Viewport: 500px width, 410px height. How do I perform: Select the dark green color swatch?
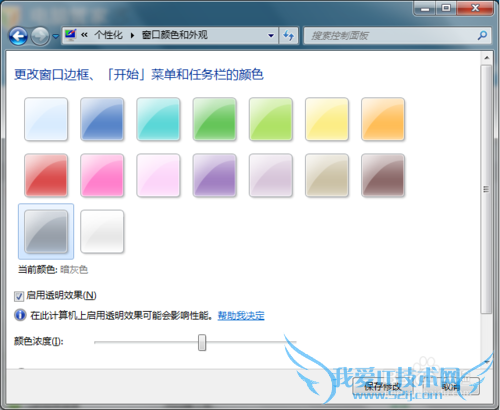[215, 119]
